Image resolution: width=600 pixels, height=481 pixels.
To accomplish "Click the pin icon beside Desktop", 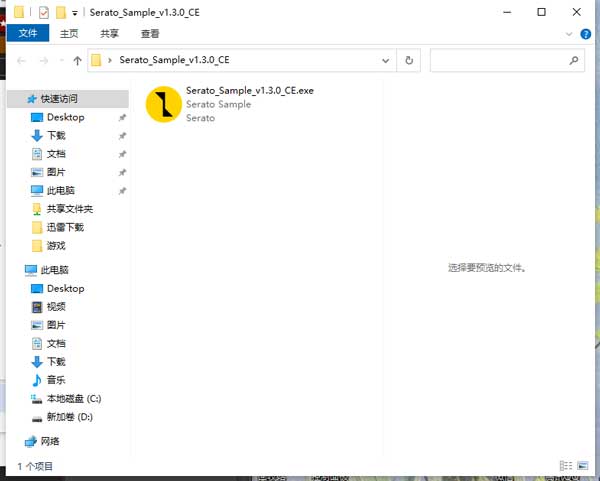I will pos(122,117).
